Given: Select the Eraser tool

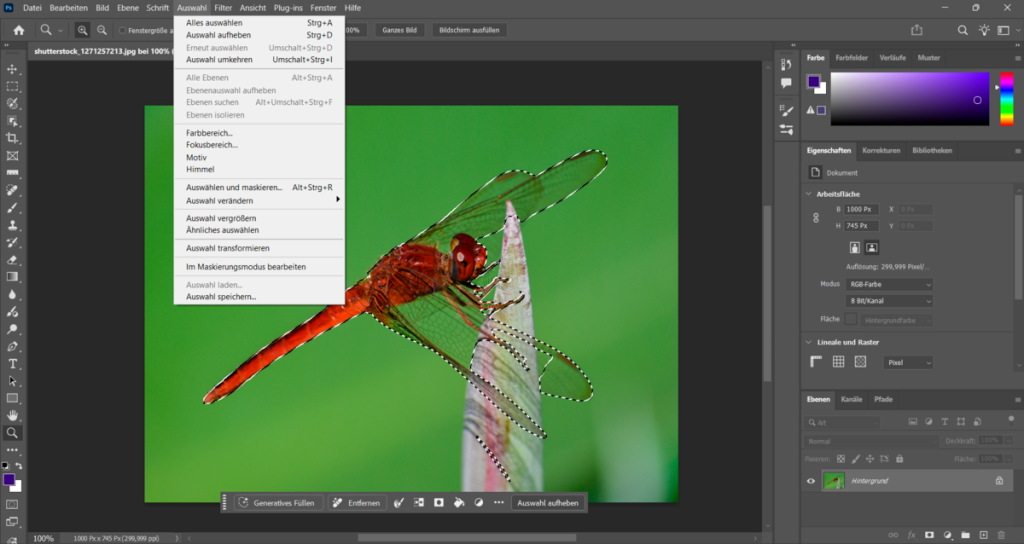Looking at the screenshot, I should [12, 259].
